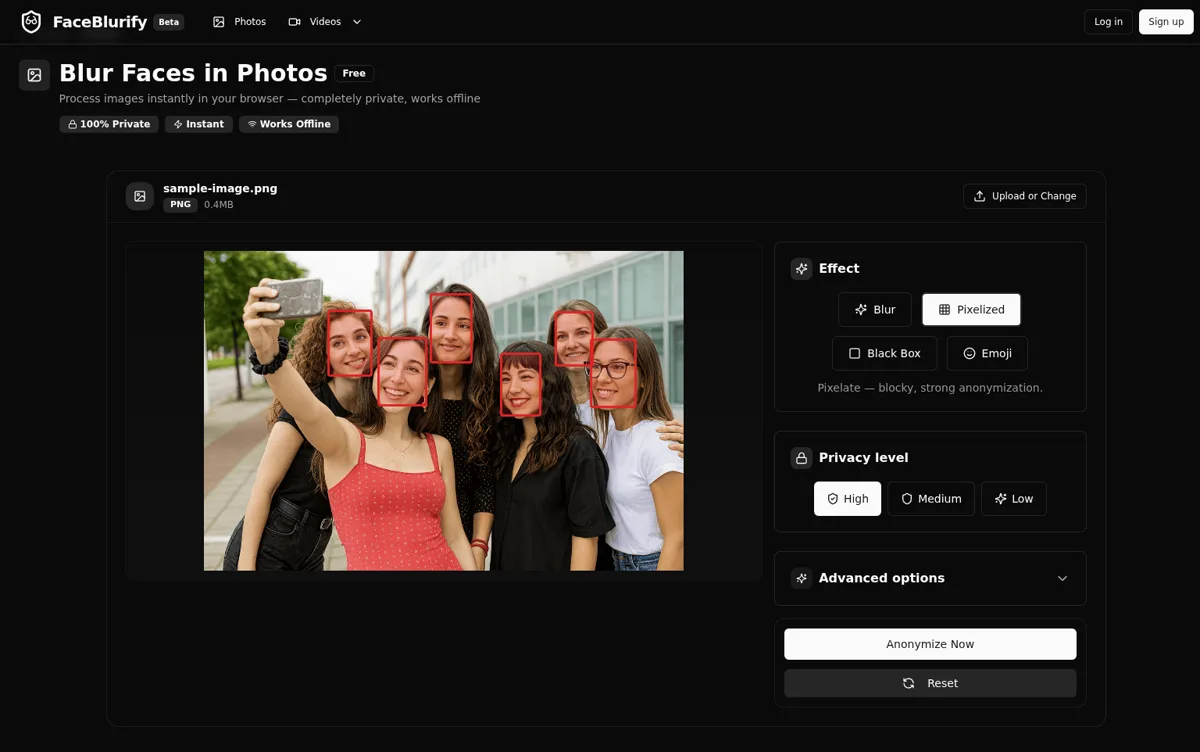Set privacy level to Low
The height and width of the screenshot is (752, 1200).
click(1013, 498)
